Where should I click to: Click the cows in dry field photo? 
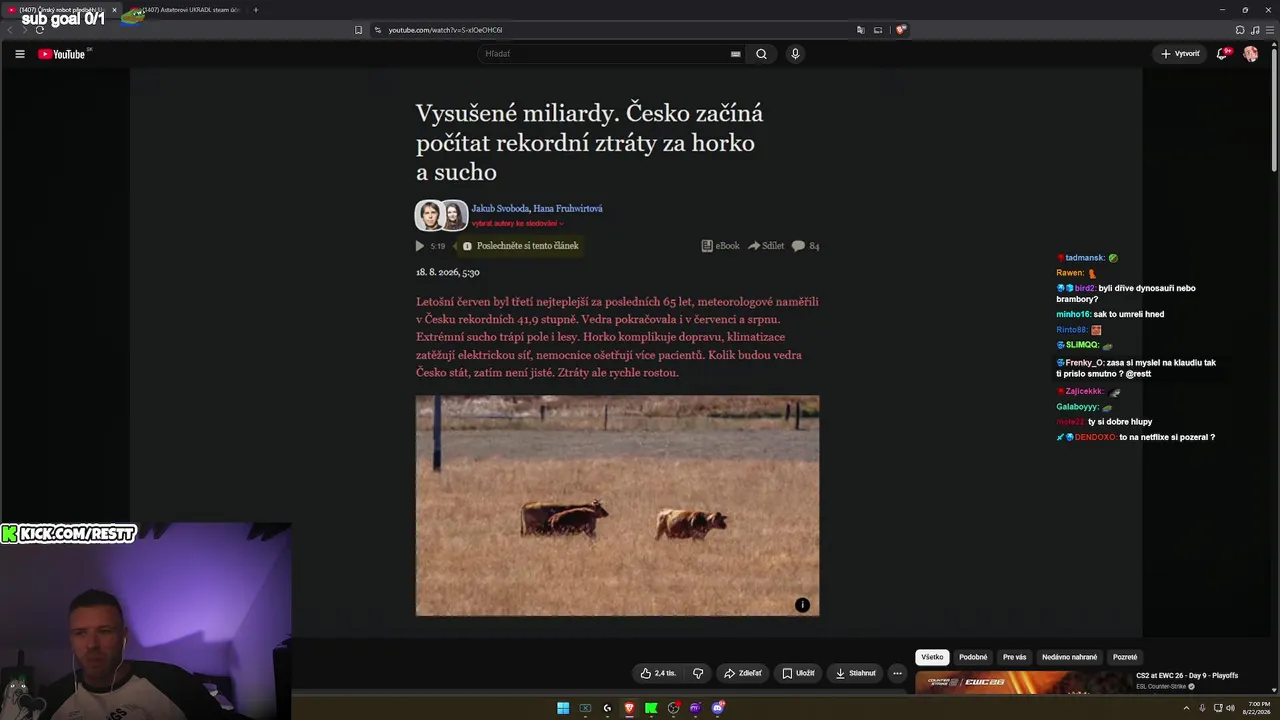point(617,505)
